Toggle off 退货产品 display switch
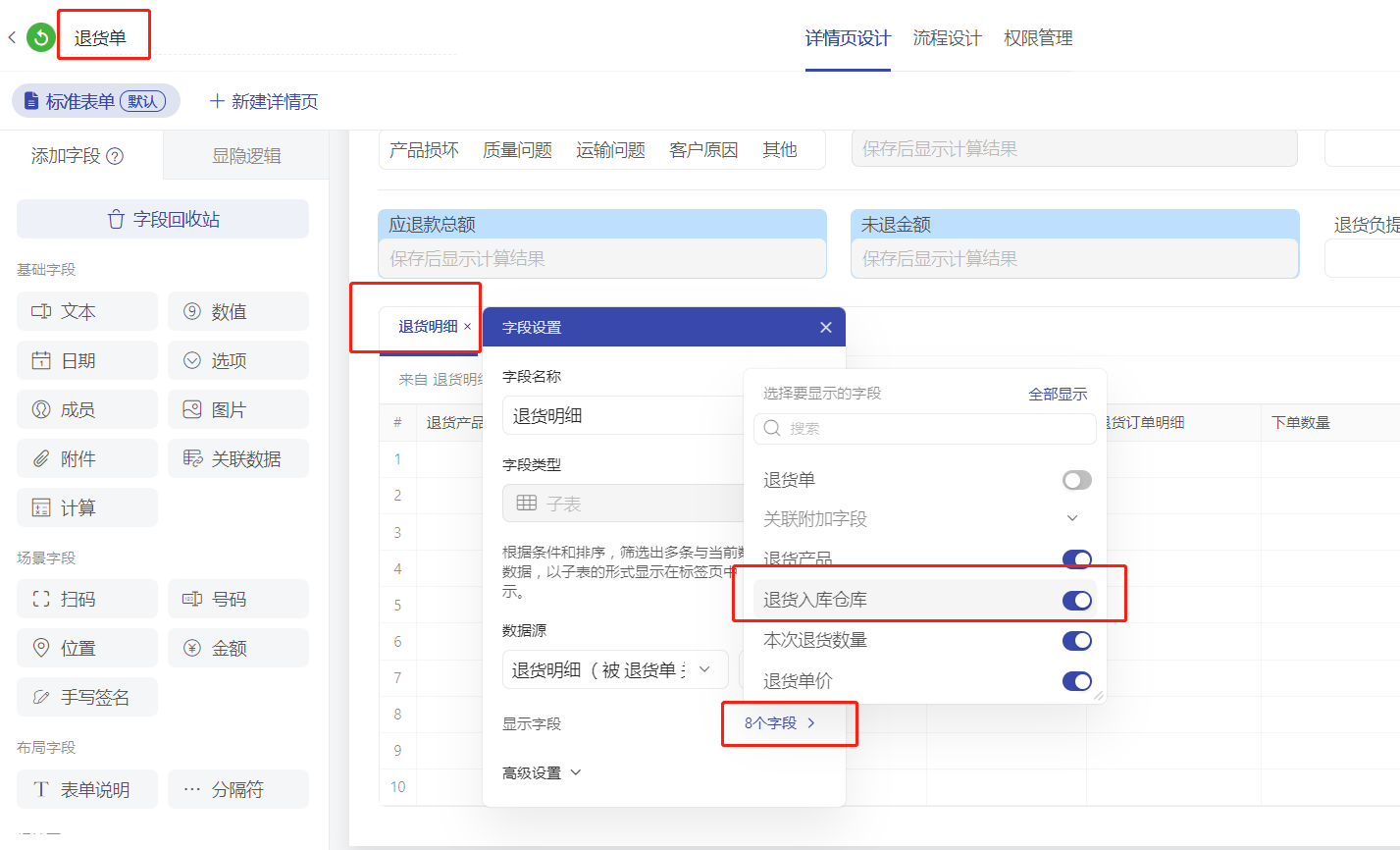1400x850 pixels. [x=1076, y=559]
